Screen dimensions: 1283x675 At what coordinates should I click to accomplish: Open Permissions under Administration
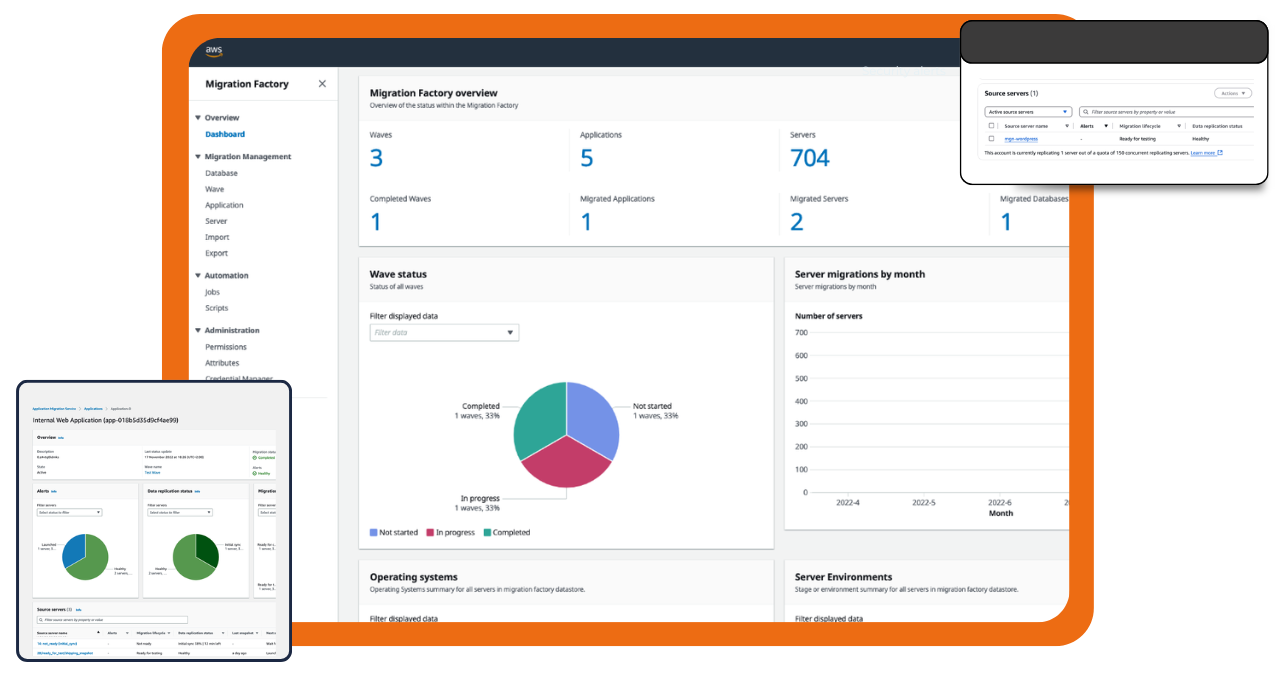pyautogui.click(x=226, y=347)
